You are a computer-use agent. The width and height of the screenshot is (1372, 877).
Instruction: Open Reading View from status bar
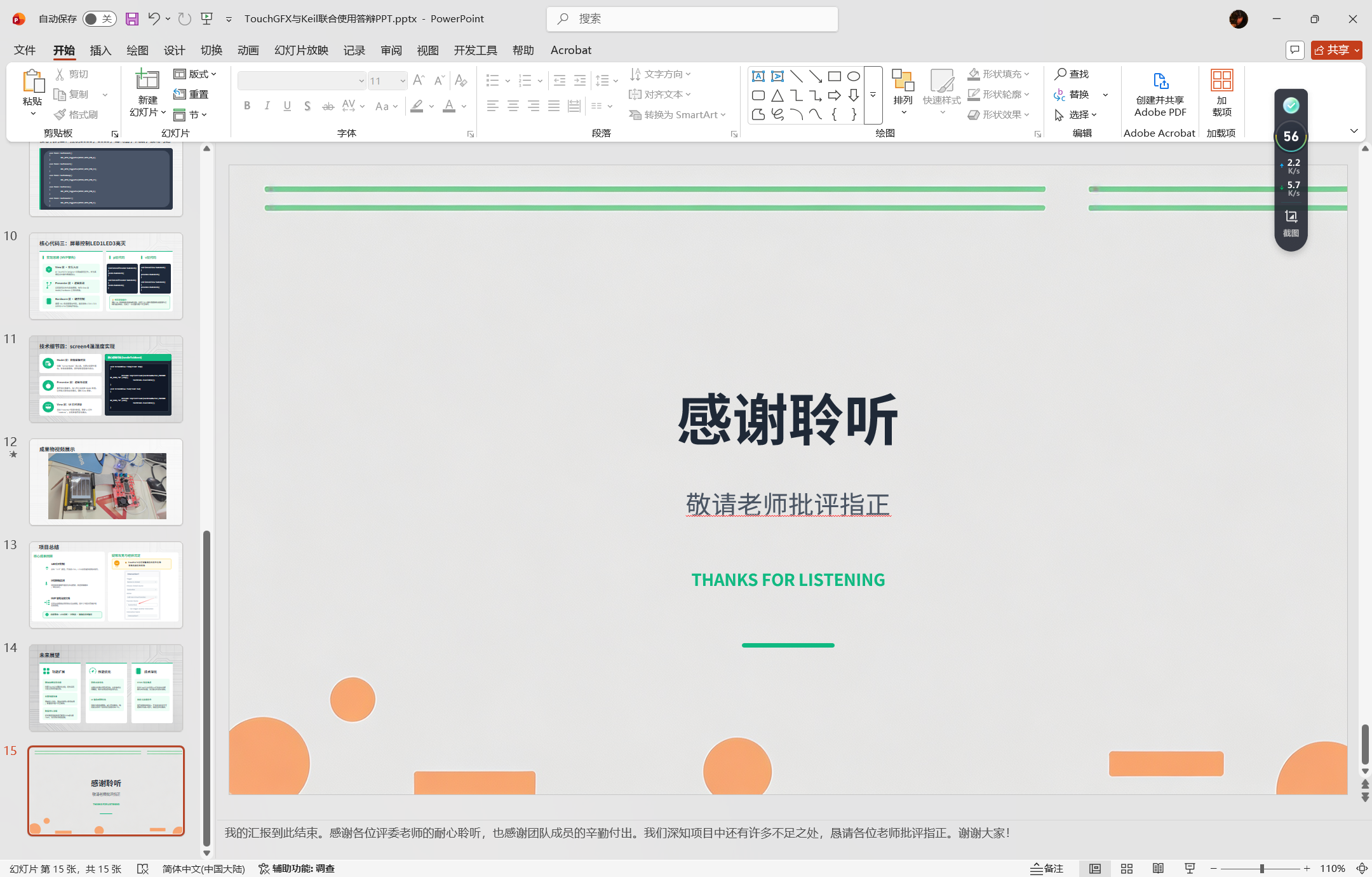click(x=1158, y=869)
